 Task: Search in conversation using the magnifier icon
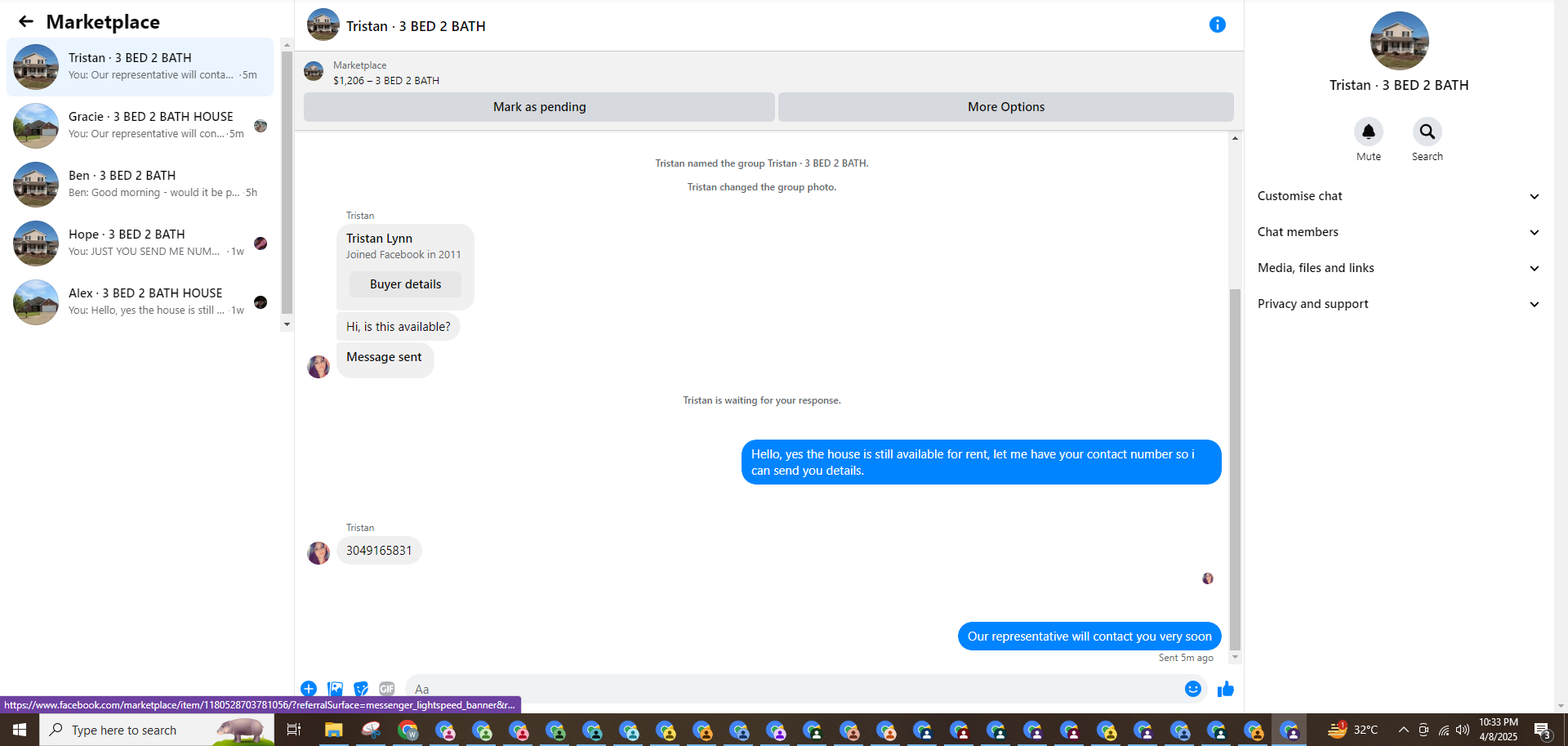[1427, 132]
